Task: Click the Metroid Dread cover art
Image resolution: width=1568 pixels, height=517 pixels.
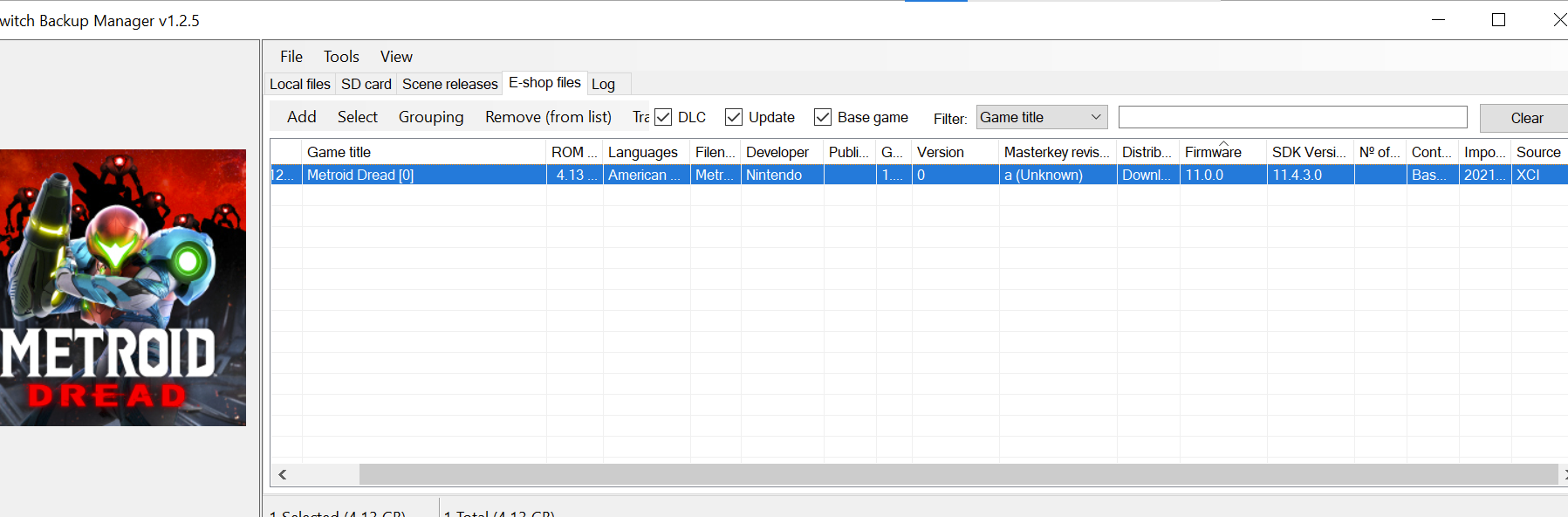Action: pos(123,287)
